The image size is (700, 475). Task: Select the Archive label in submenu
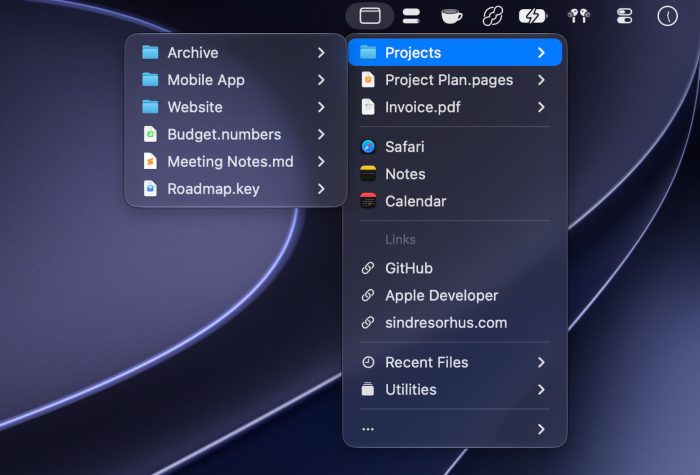[x=193, y=53]
